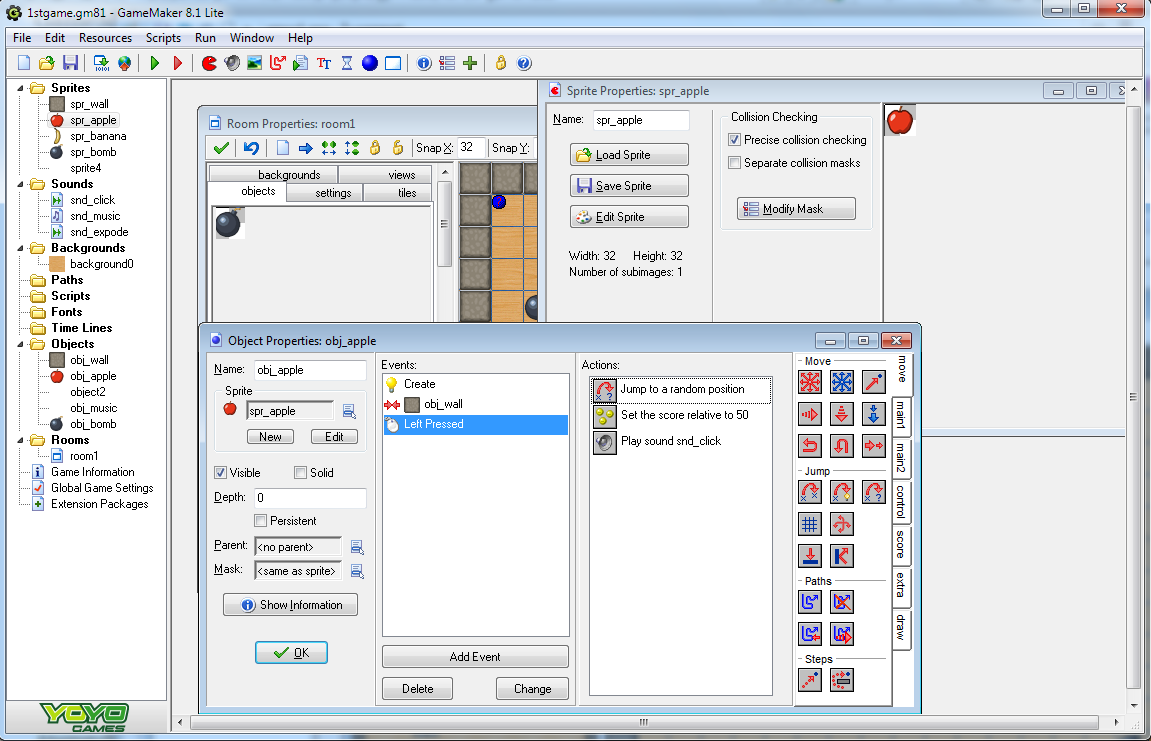Click the Save toolbar icon

[x=70, y=63]
